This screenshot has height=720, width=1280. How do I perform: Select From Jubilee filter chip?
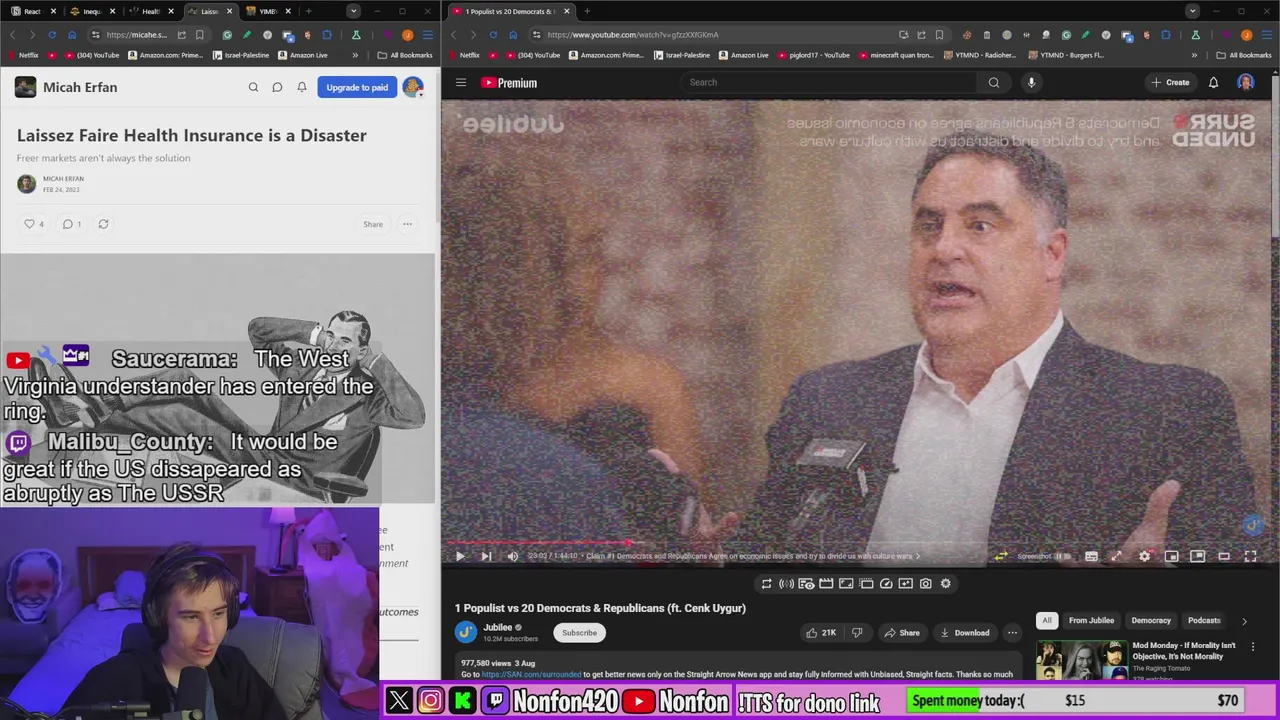coord(1091,620)
